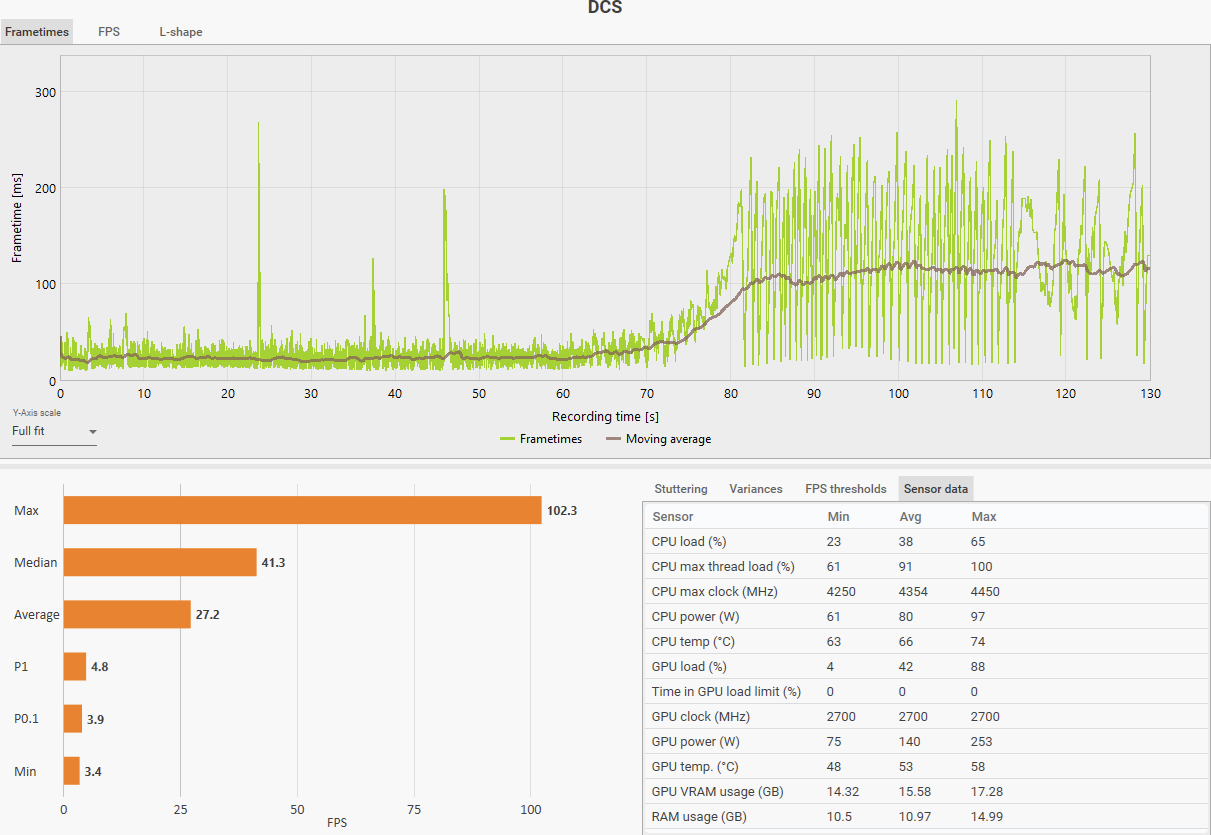Select the GPU clock (MHz) label

(701, 717)
